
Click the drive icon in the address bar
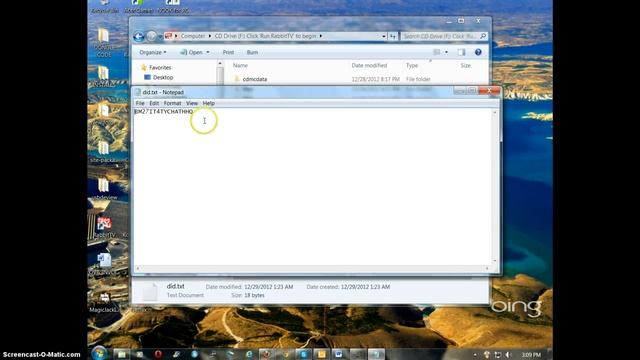(x=169, y=36)
